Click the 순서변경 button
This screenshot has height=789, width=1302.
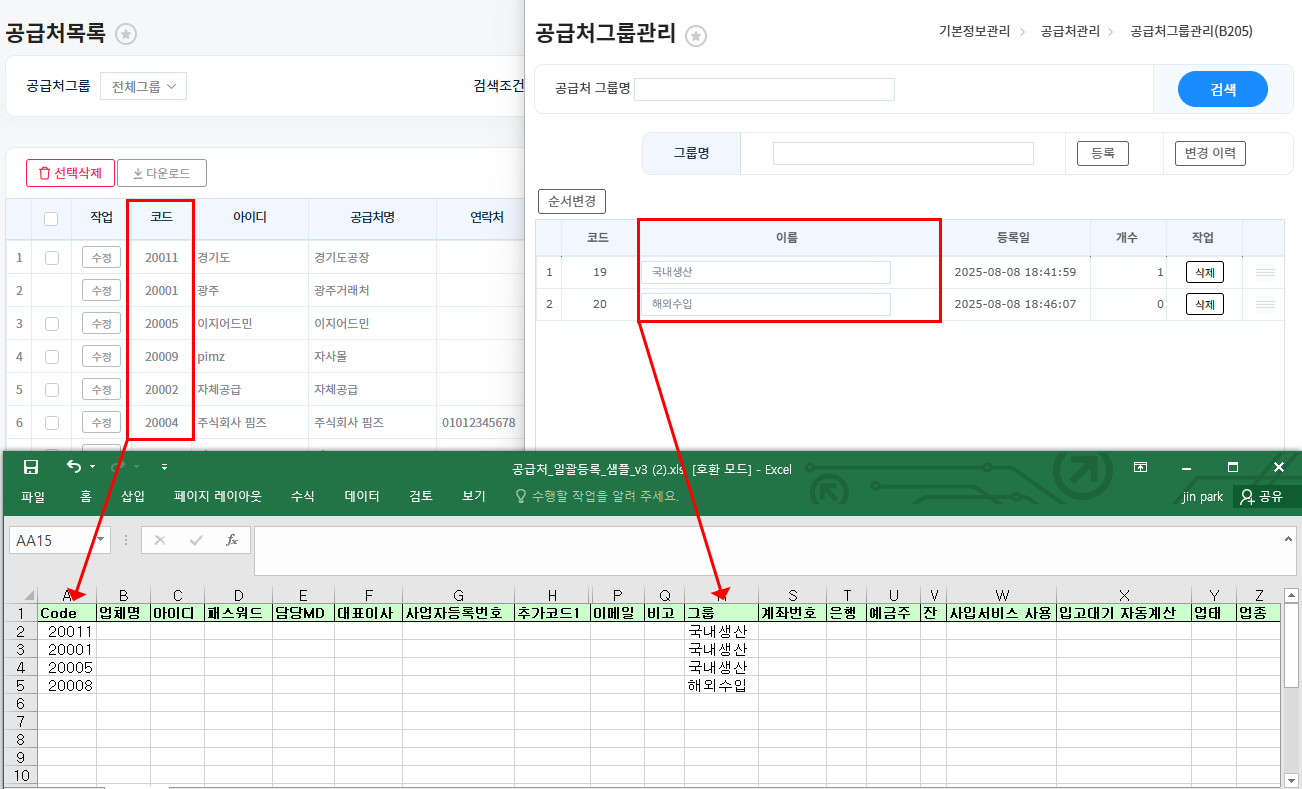tap(572, 201)
